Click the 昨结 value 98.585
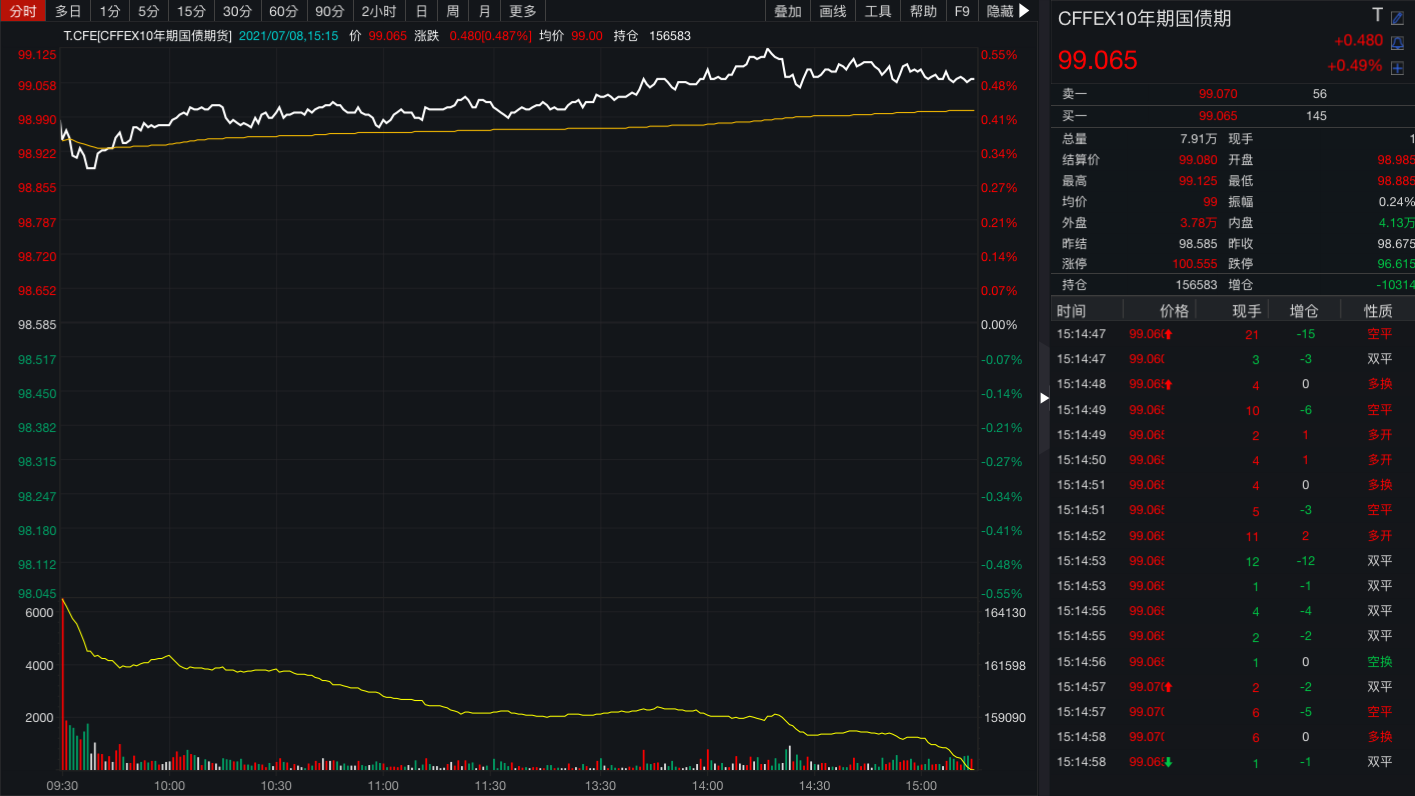The image size is (1415, 796). pos(1198,244)
